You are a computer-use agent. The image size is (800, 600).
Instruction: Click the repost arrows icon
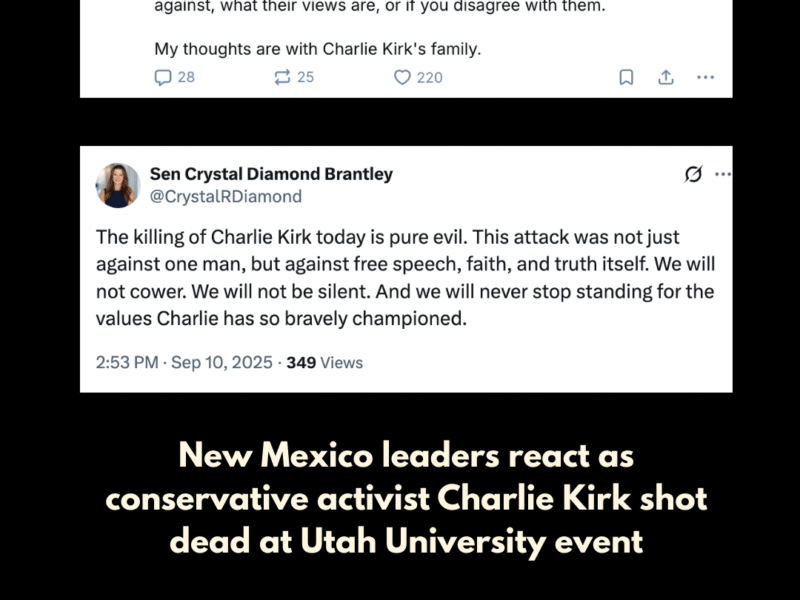(282, 77)
